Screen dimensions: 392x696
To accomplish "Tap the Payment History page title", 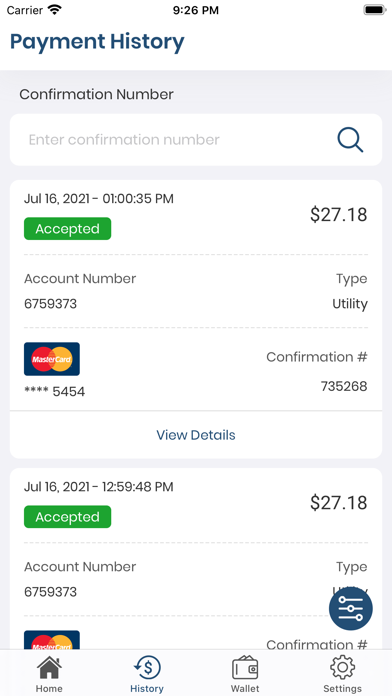I will point(97,42).
